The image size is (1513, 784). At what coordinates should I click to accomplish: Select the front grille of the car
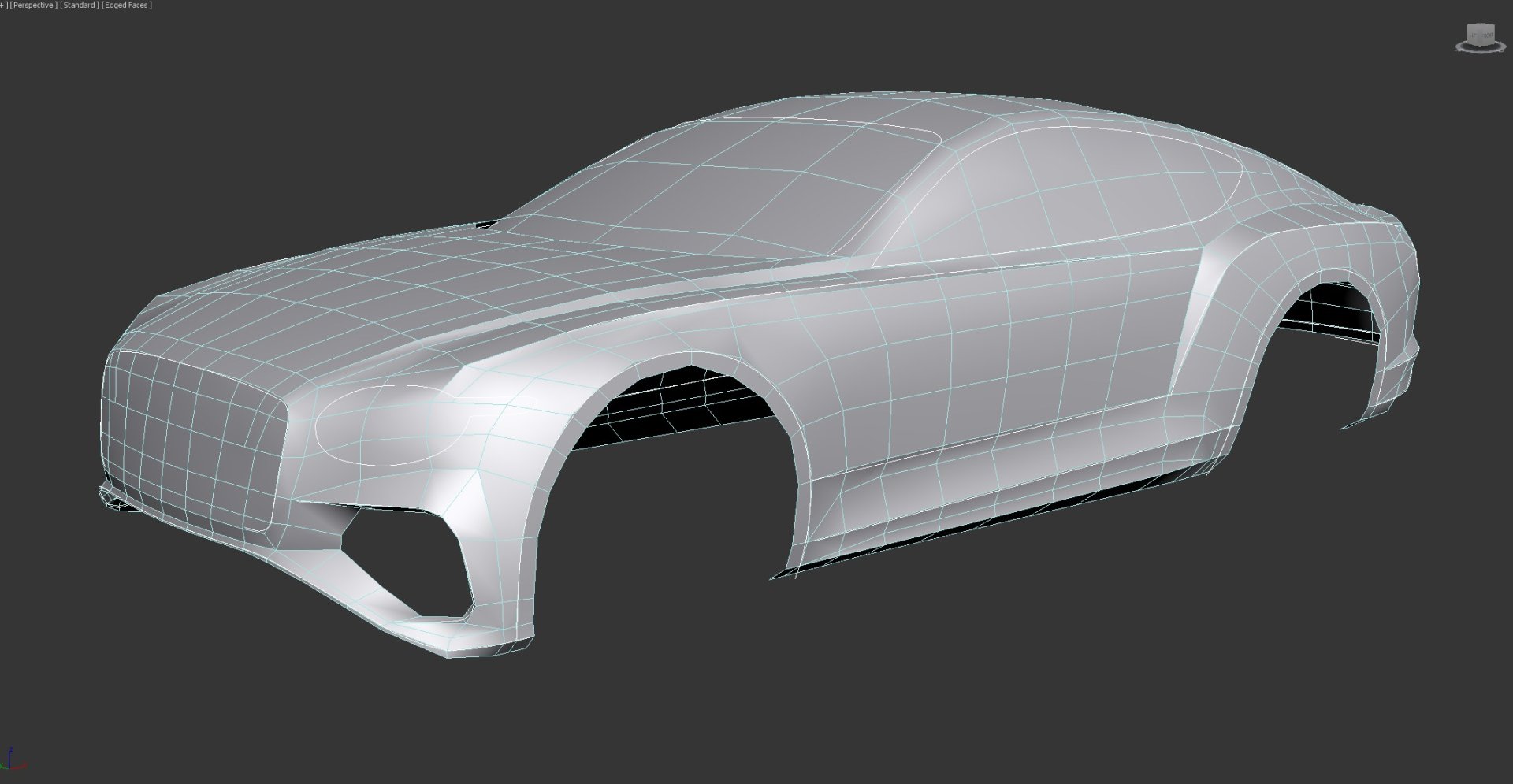tap(189, 441)
